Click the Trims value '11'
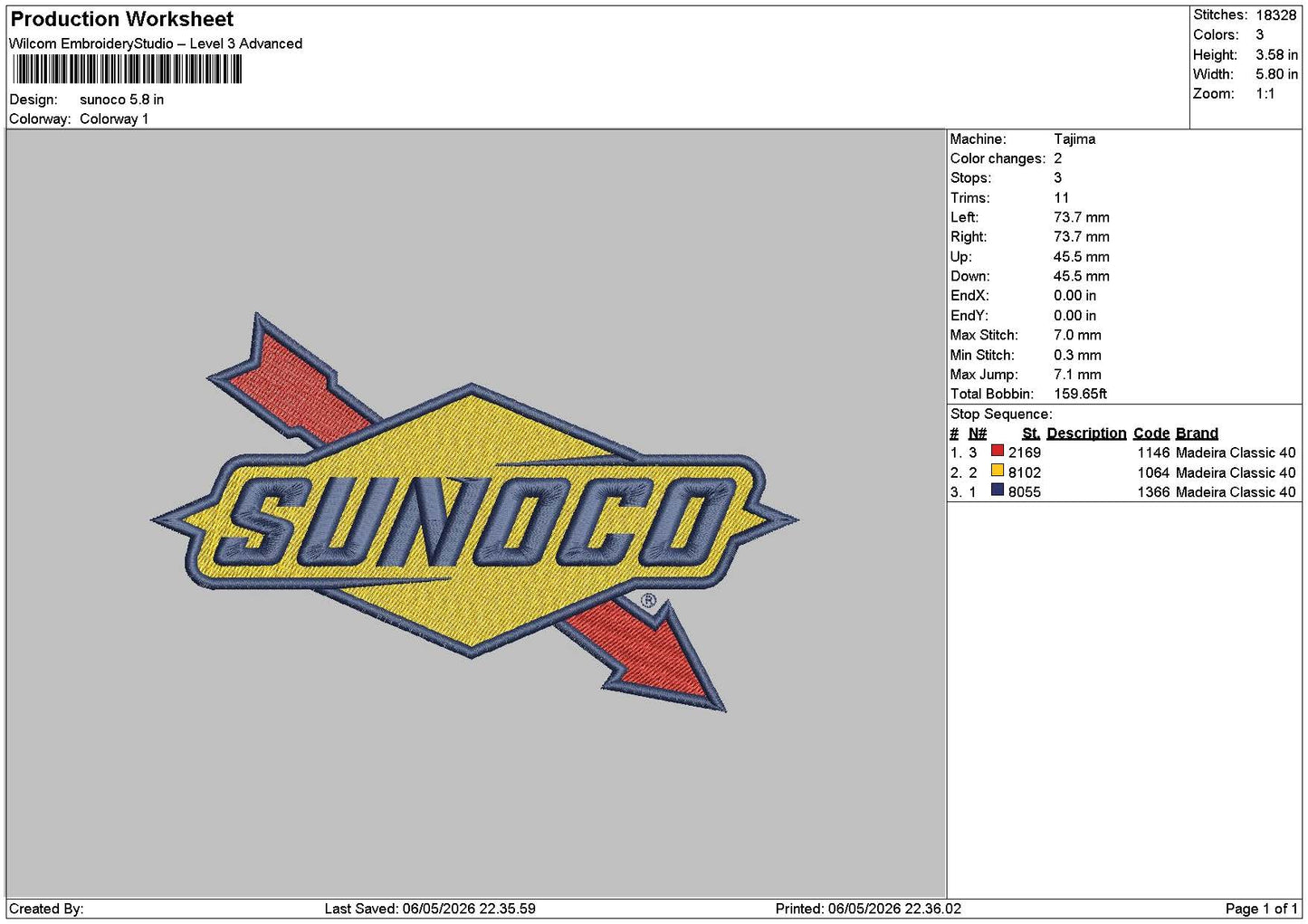 [1061, 198]
